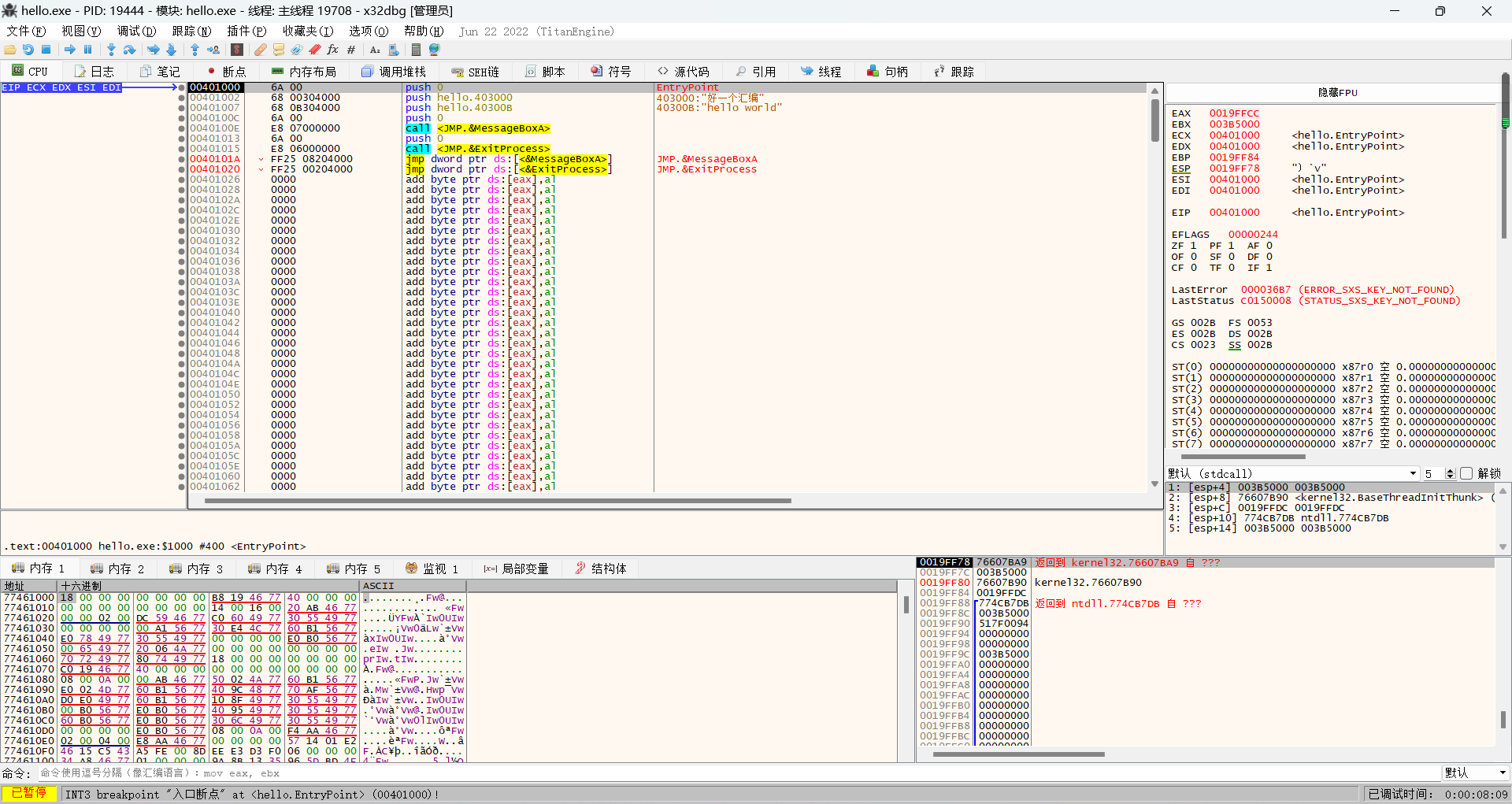The width and height of the screenshot is (1512, 804).
Task: Click the Run till return icon
Action: [195, 50]
